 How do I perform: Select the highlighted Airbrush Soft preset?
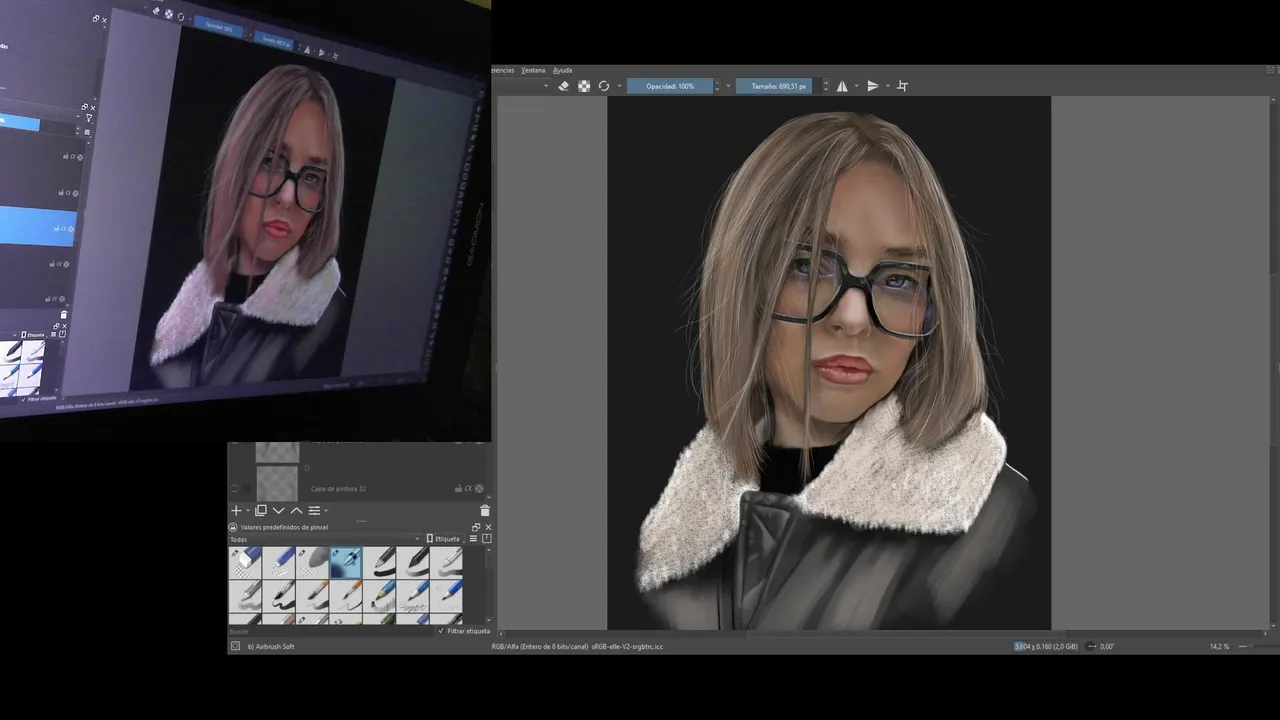346,562
